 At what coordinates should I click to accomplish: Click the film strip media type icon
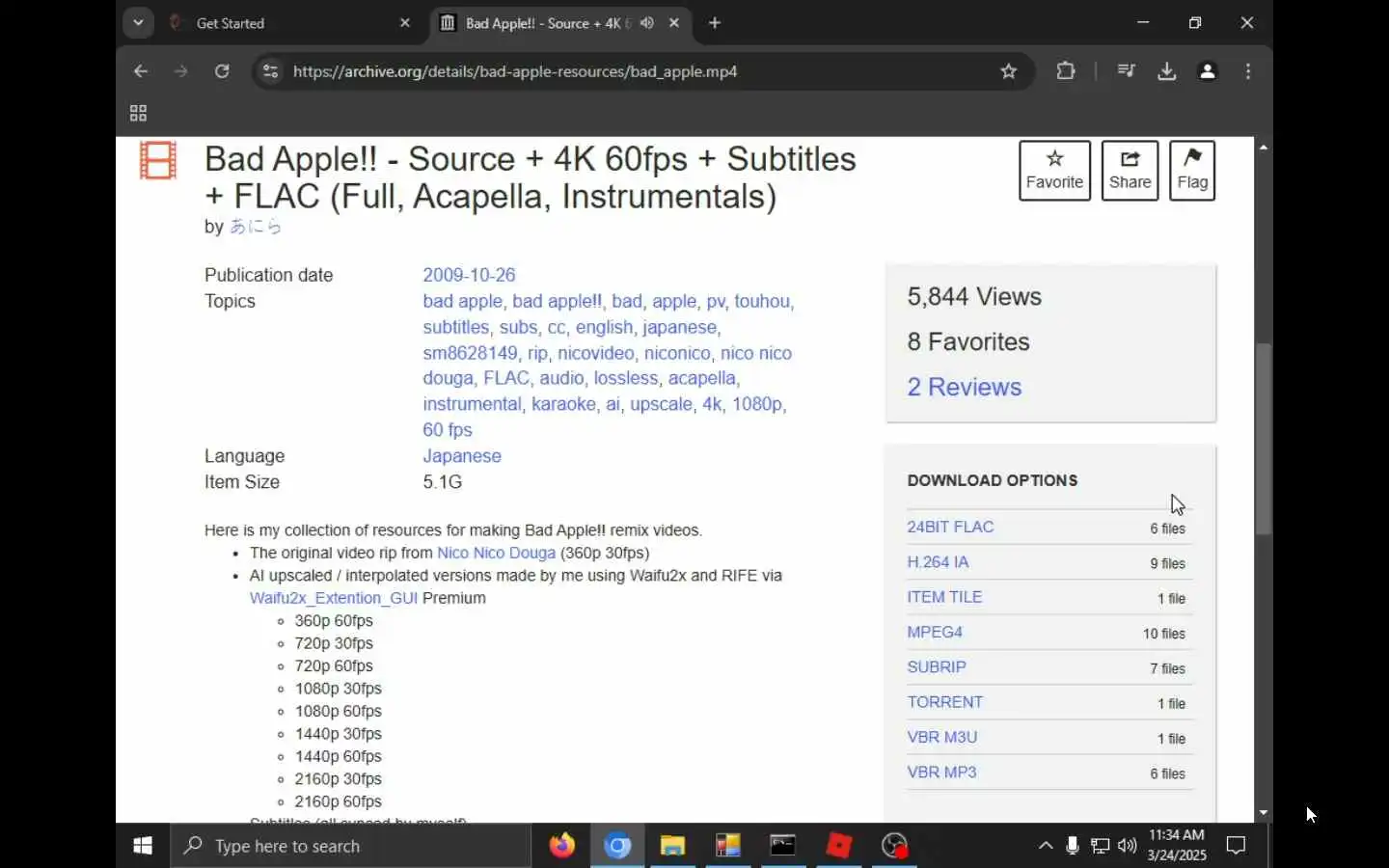coord(158,160)
